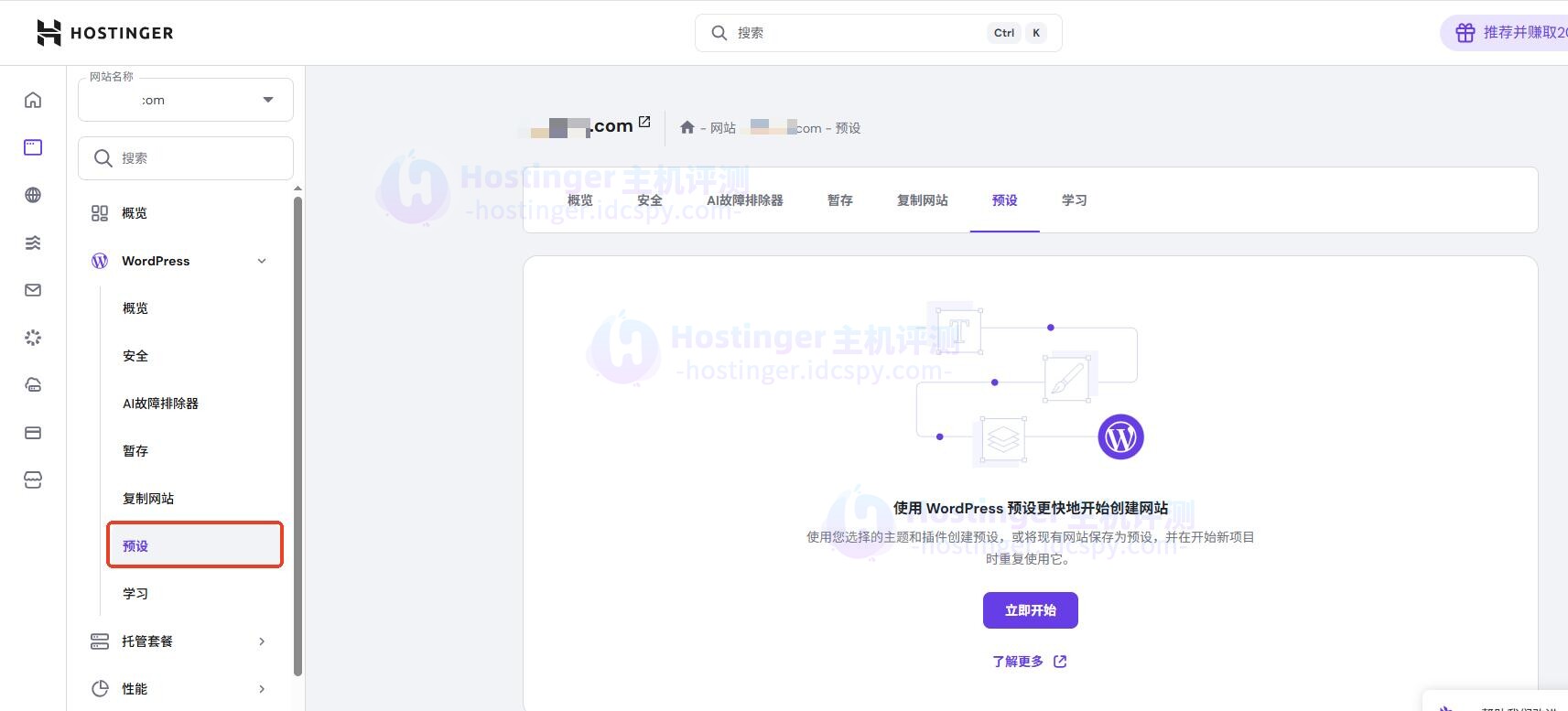Image resolution: width=1568 pixels, height=711 pixels.
Task: Open the VPS cloud server icon
Action: coord(33,385)
